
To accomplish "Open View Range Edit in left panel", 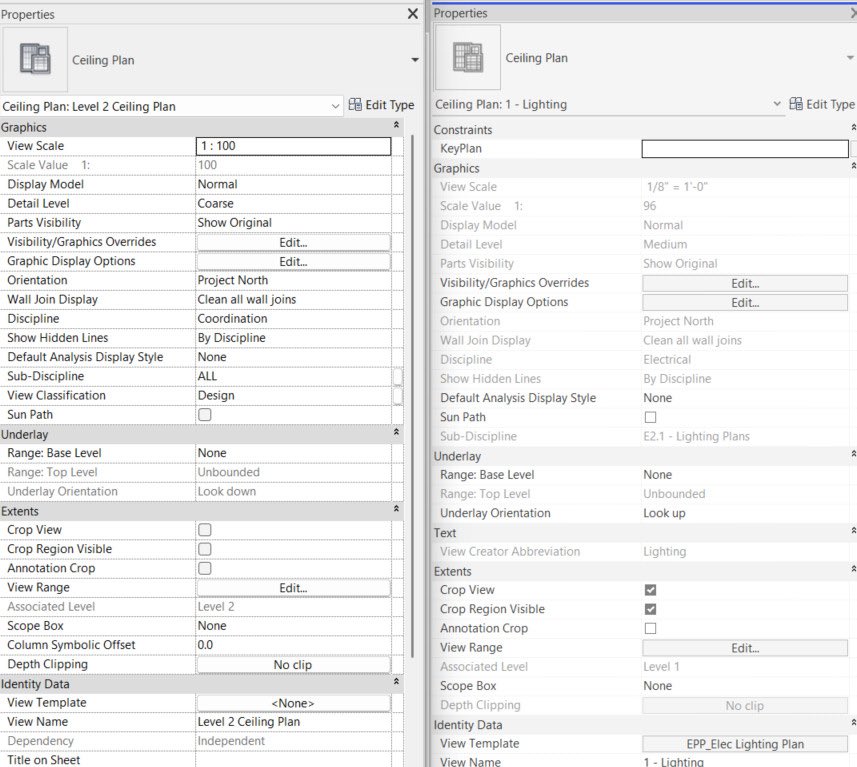I will [294, 588].
